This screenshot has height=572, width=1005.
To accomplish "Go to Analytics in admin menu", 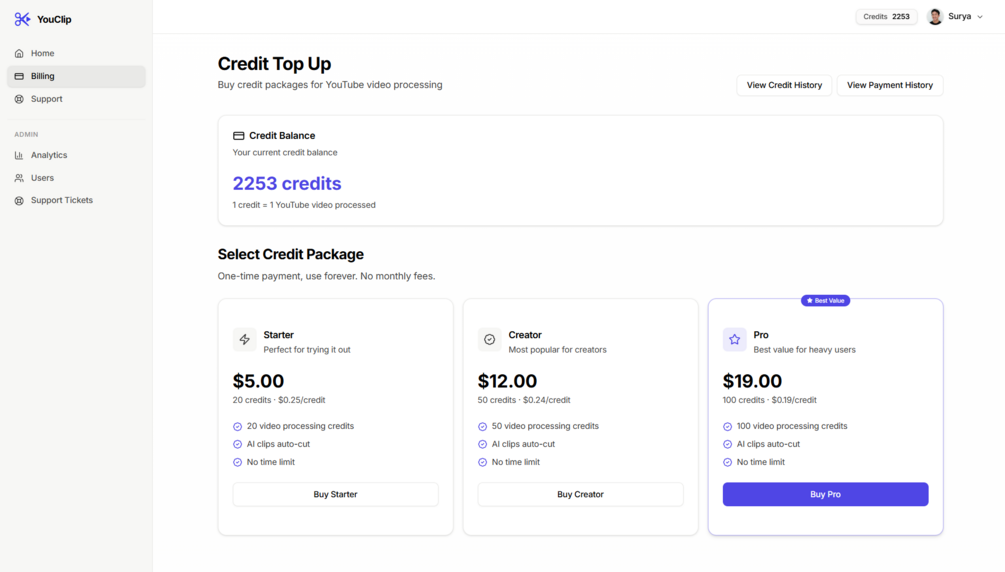I will 49,155.
